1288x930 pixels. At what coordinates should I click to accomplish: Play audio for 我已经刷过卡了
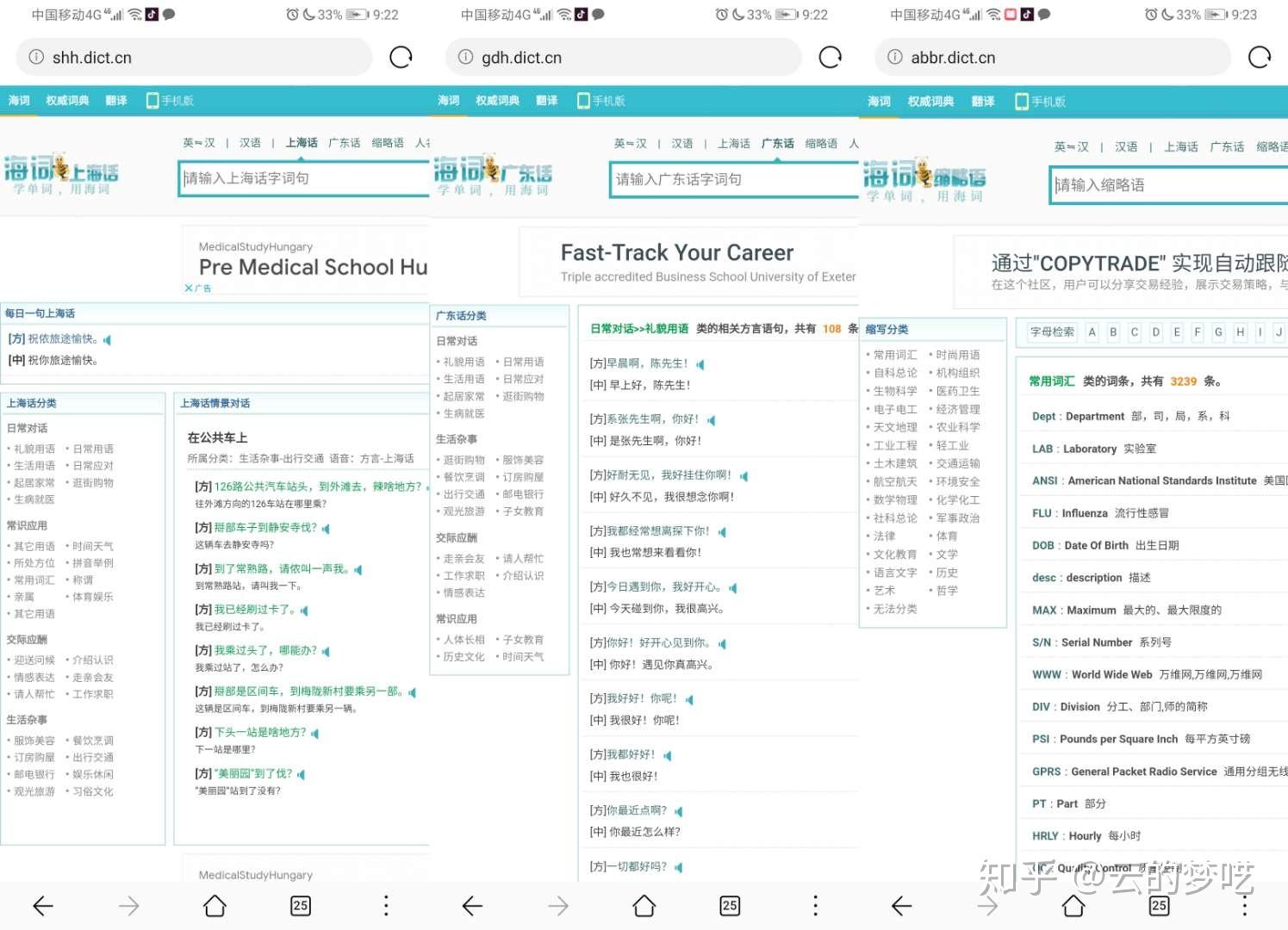pos(304,611)
